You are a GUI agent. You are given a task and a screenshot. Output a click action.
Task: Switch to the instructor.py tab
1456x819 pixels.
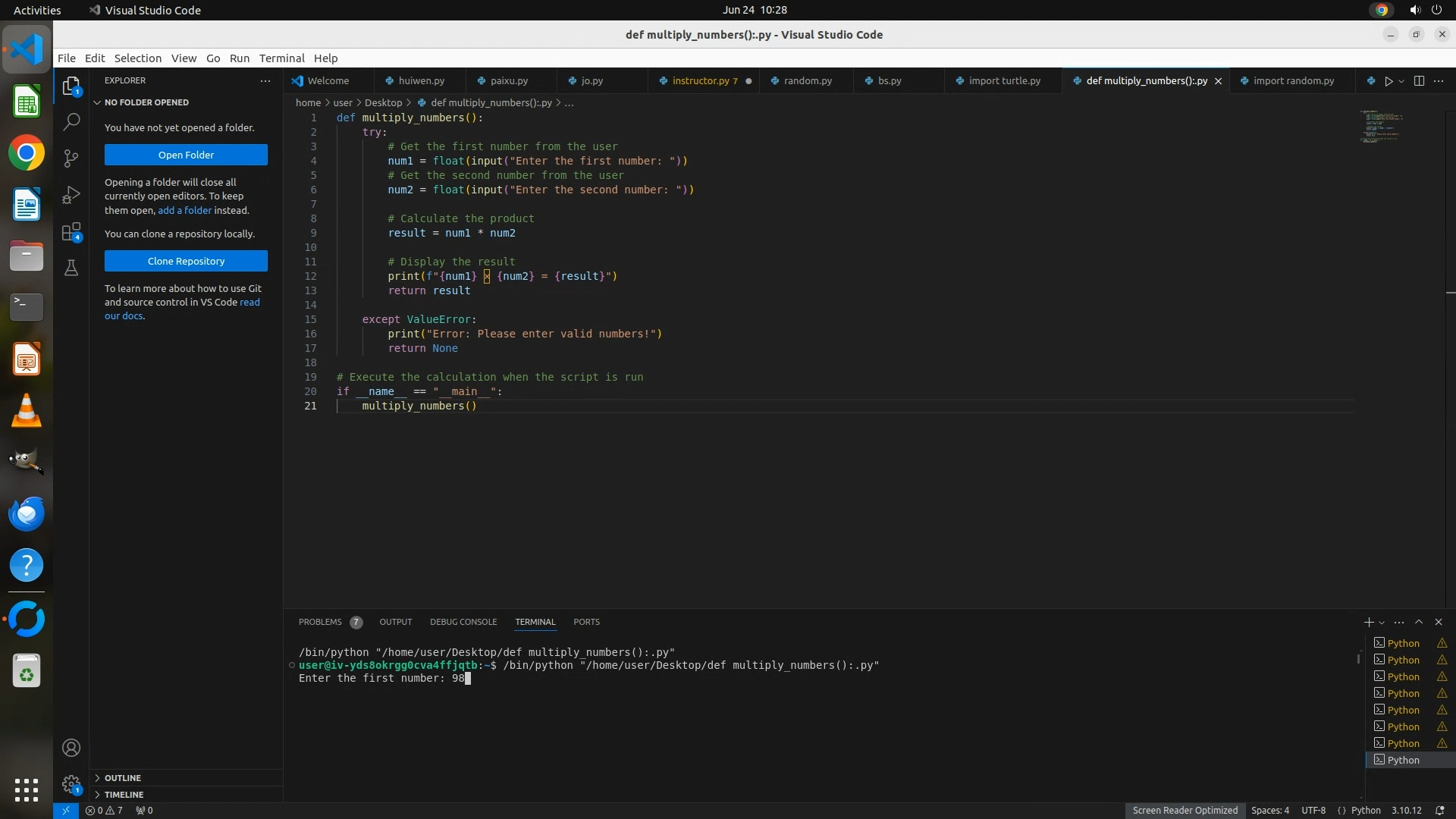click(700, 81)
